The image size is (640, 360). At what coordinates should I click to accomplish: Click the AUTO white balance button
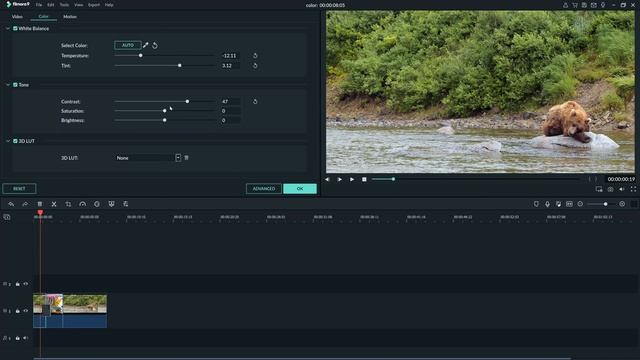pyautogui.click(x=128, y=45)
